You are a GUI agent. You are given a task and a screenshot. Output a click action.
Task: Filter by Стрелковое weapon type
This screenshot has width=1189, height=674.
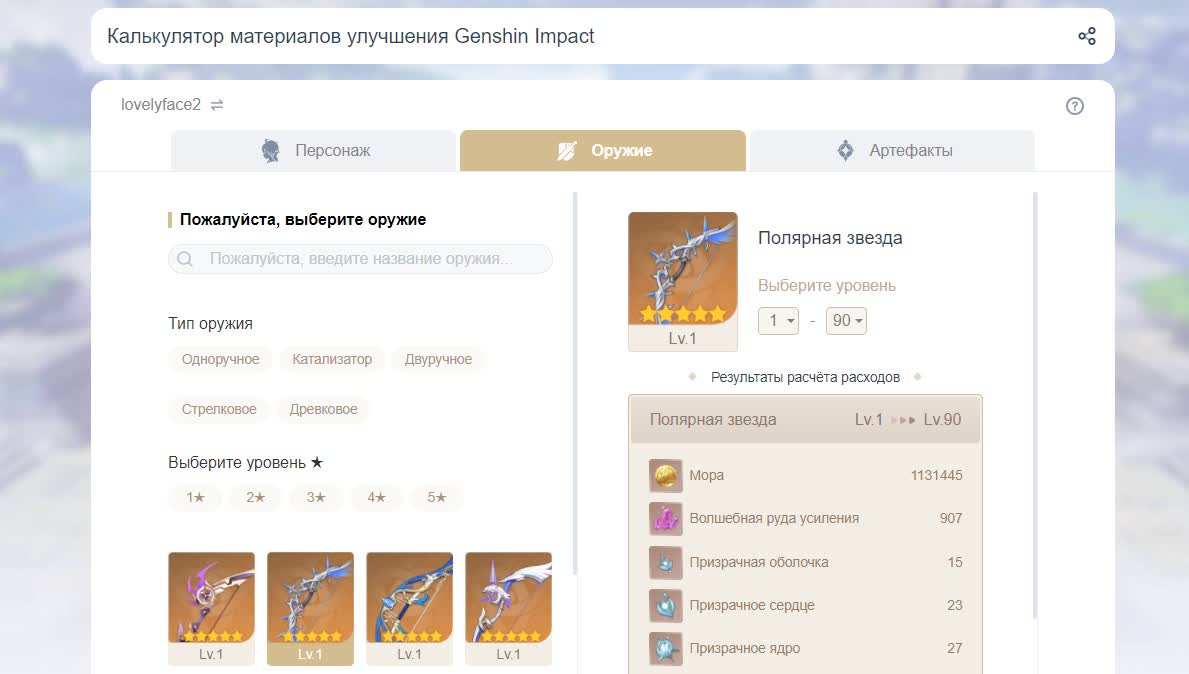click(x=219, y=409)
